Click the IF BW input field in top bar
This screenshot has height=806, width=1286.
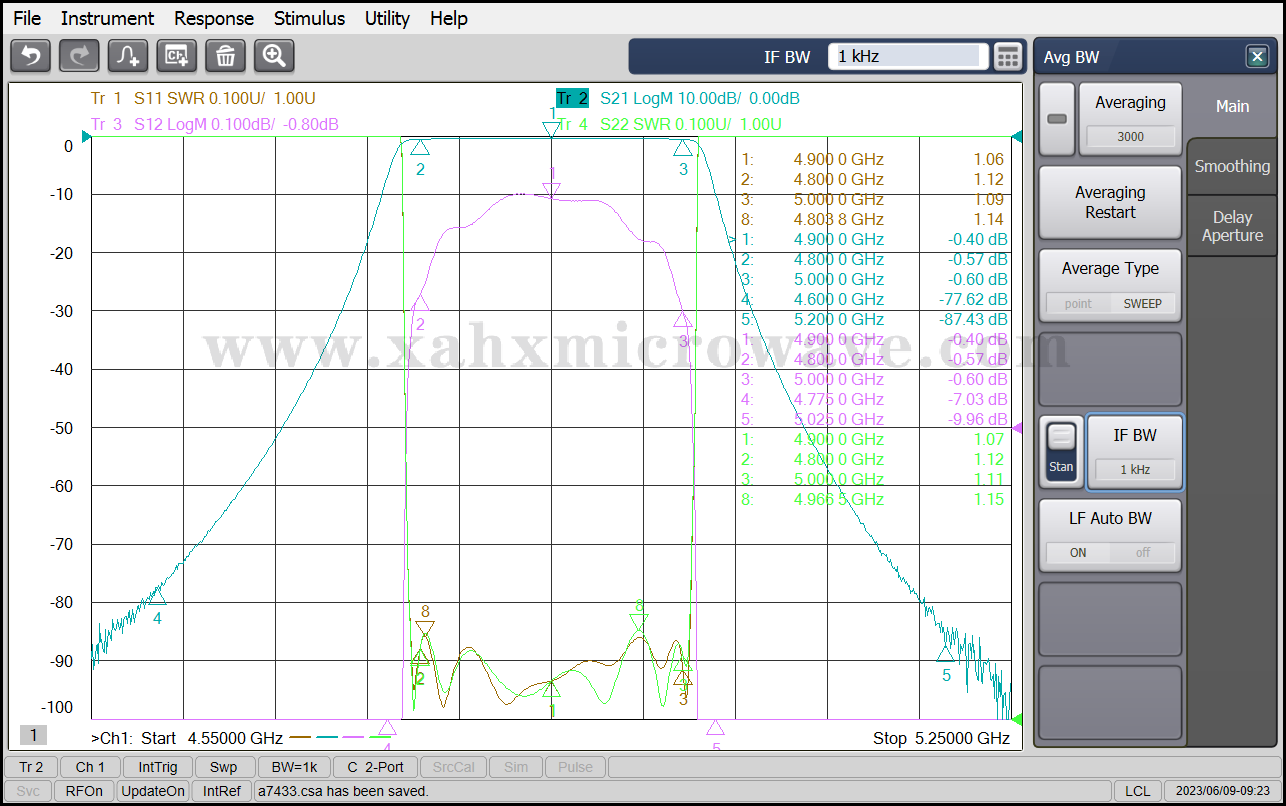[x=908, y=57]
